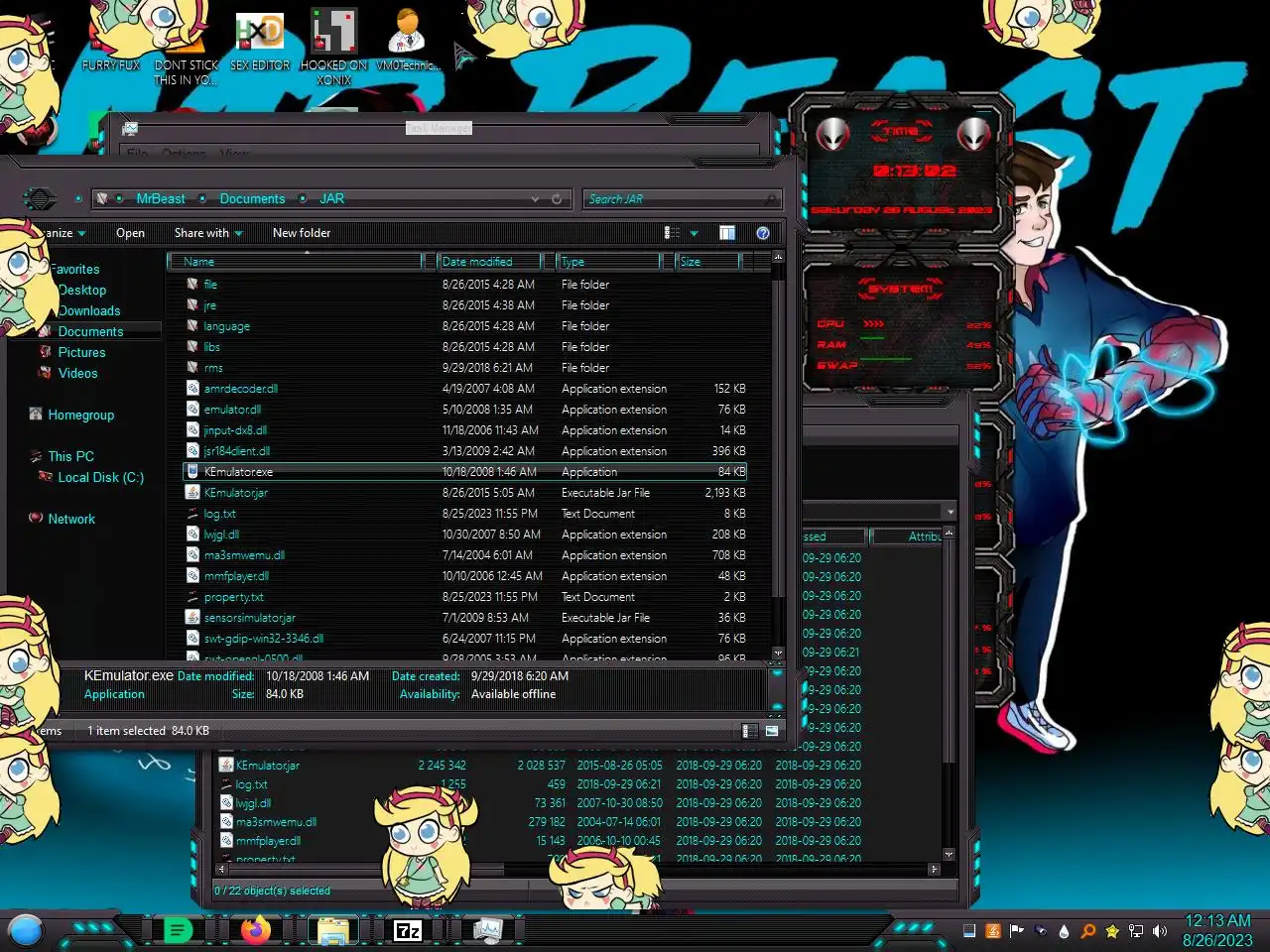Open the 7z taskbar icon
Viewport: 1270px width, 952px height.
click(x=408, y=930)
